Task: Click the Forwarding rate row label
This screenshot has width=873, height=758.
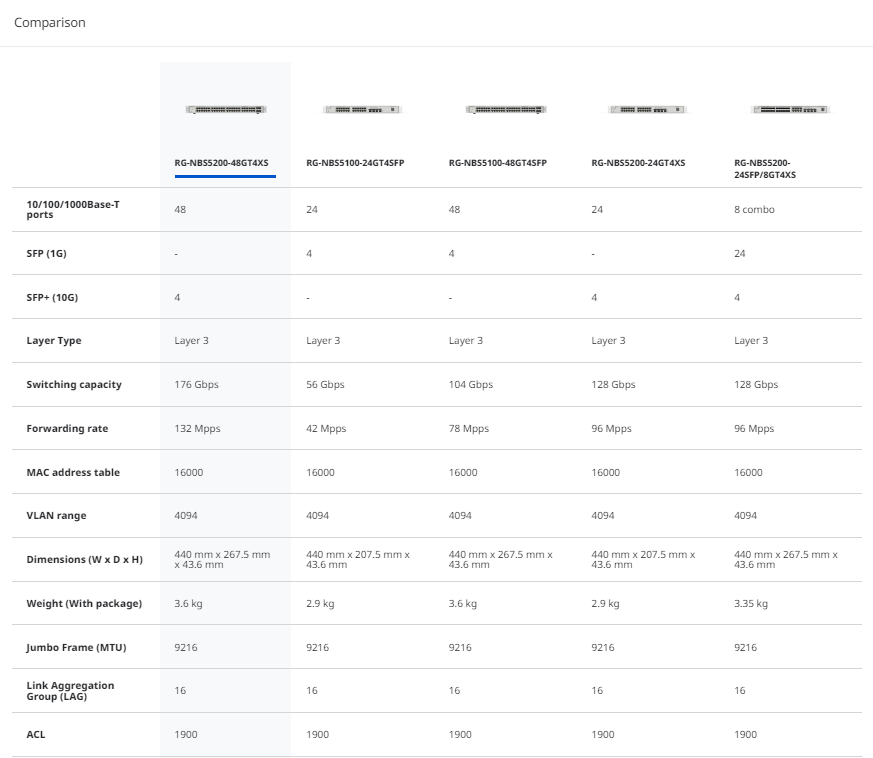Action: [67, 429]
